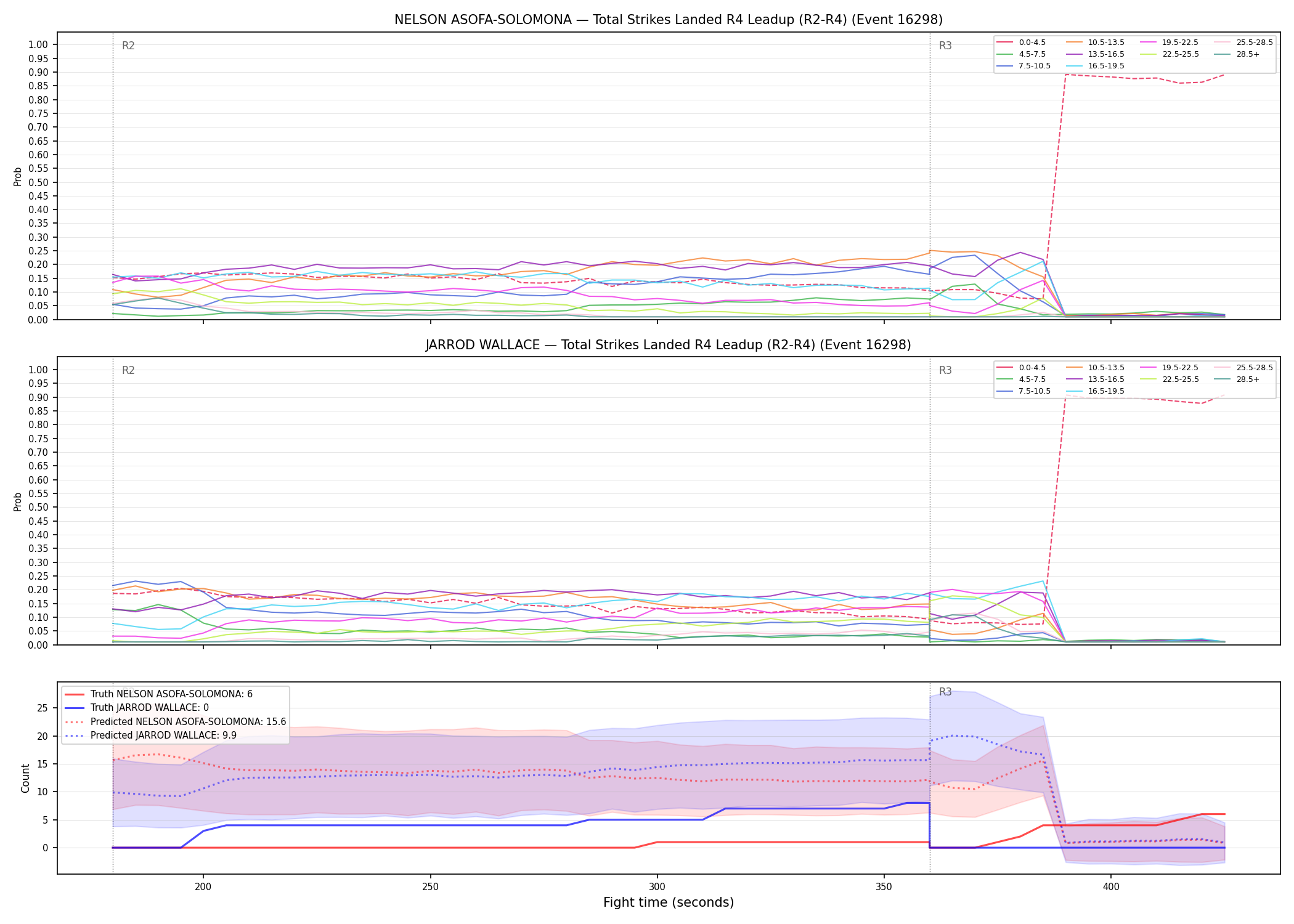Click the R3 round label in the Nelson chart
This screenshot has width=1294, height=924.
pos(945,46)
